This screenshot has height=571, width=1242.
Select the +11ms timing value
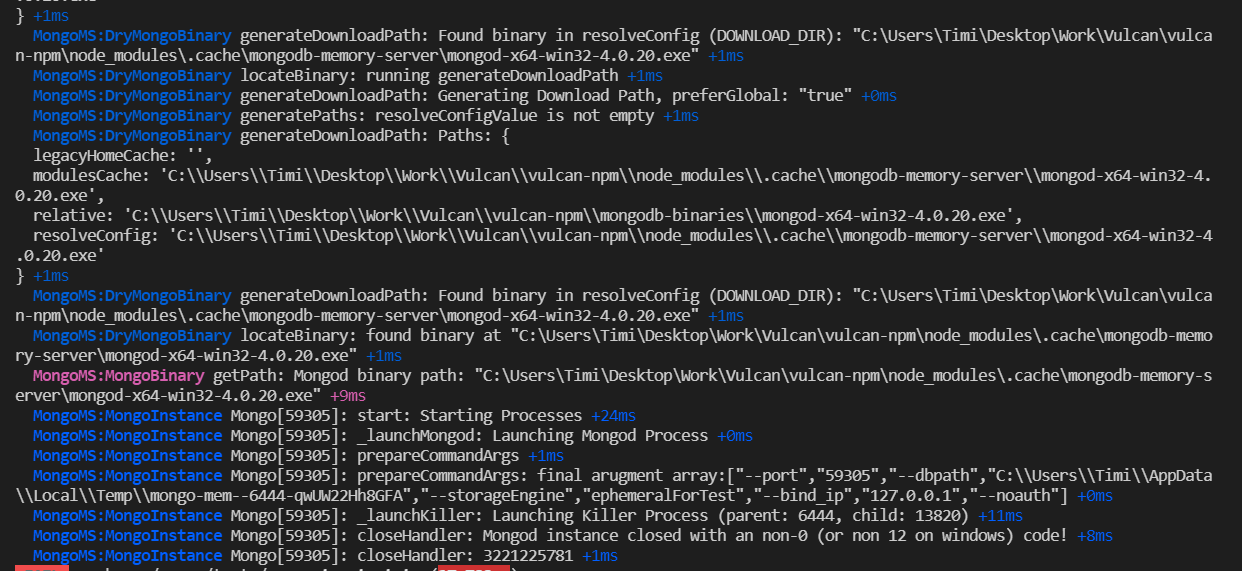[x=1000, y=516]
